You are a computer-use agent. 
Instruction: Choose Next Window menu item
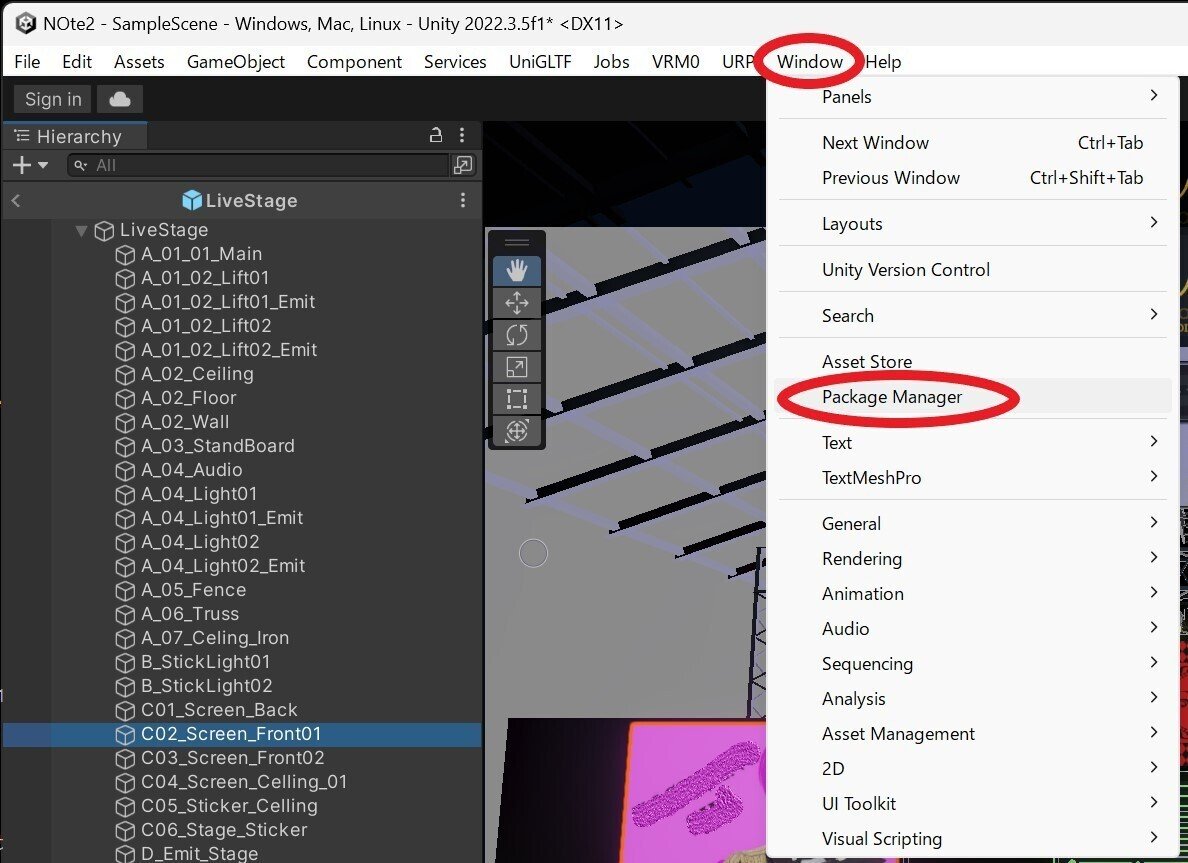click(x=975, y=142)
